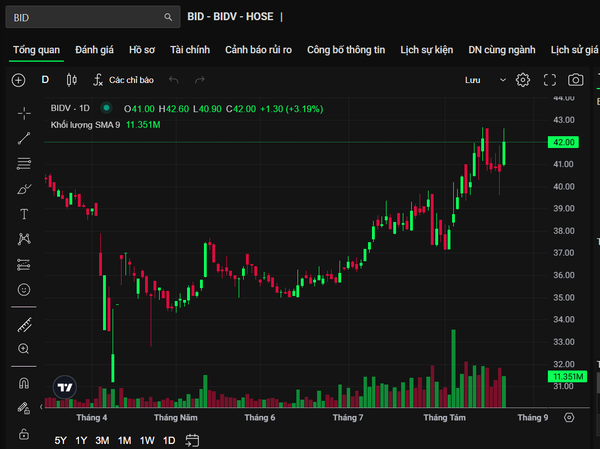The width and height of the screenshot is (600, 449).
Task: Take a chart snapshot with camera icon
Action: [x=576, y=80]
